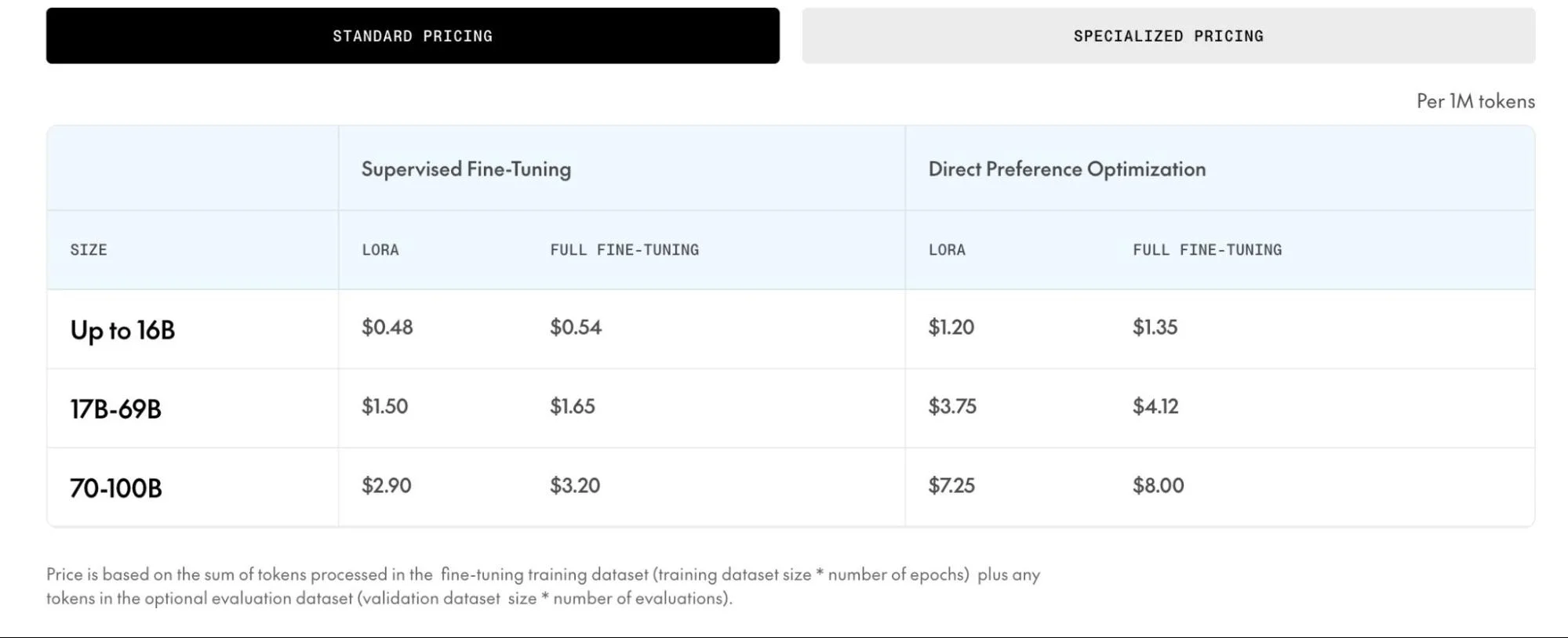
Task: Click FULL FINE-TUNING under Supervised Fine-Tuning
Action: (624, 250)
